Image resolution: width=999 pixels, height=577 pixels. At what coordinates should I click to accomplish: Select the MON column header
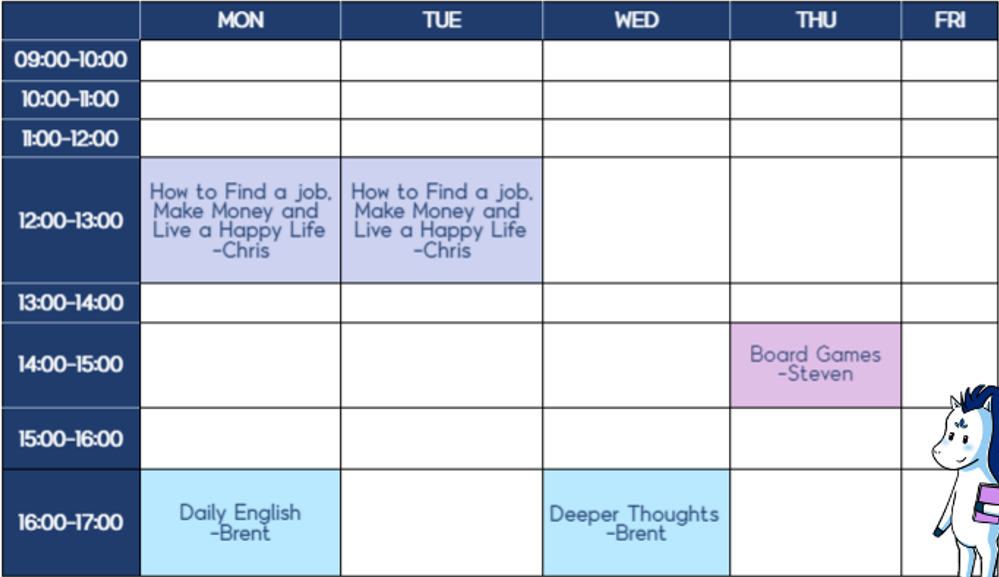(x=240, y=20)
